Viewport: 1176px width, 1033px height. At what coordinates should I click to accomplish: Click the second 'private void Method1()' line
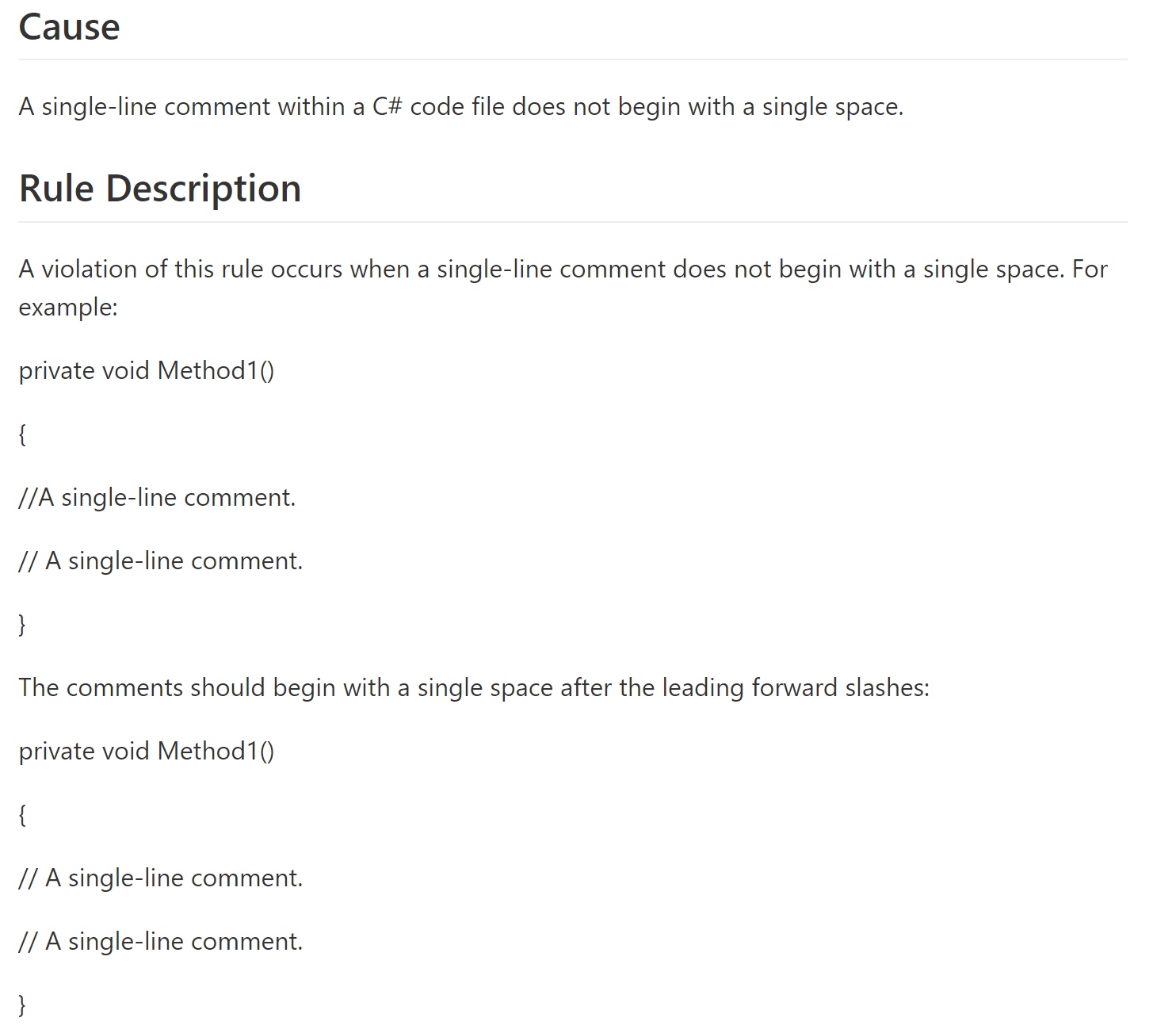click(147, 751)
